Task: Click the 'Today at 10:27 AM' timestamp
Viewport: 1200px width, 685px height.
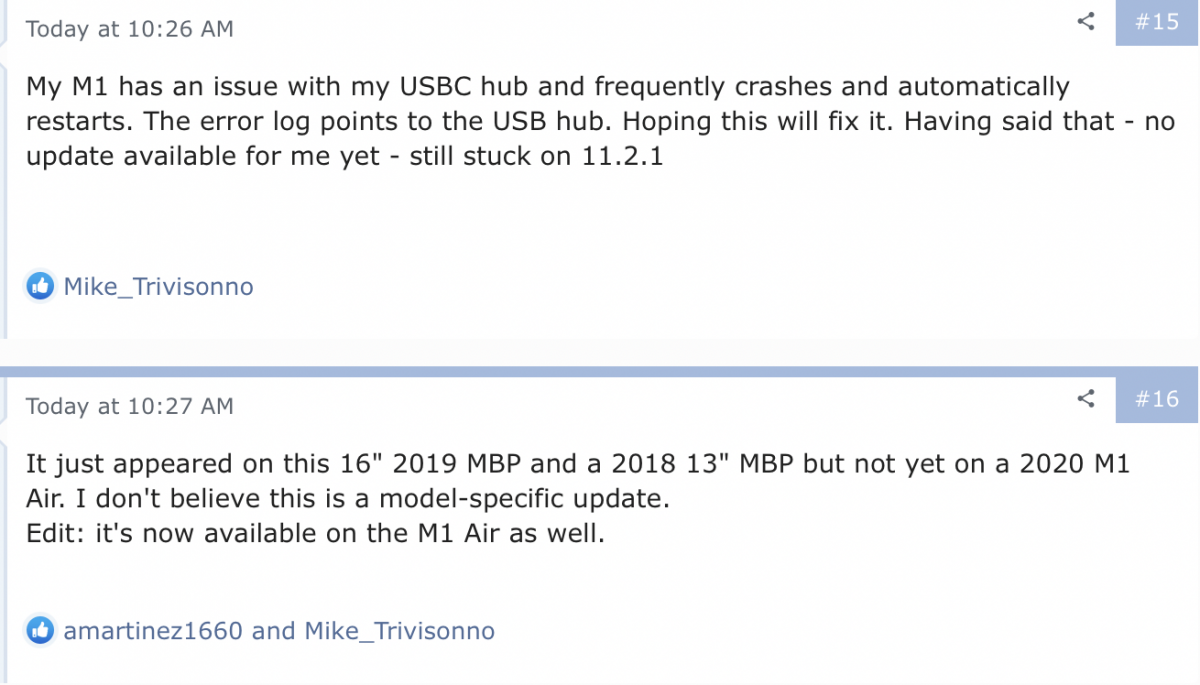Action: 130,406
